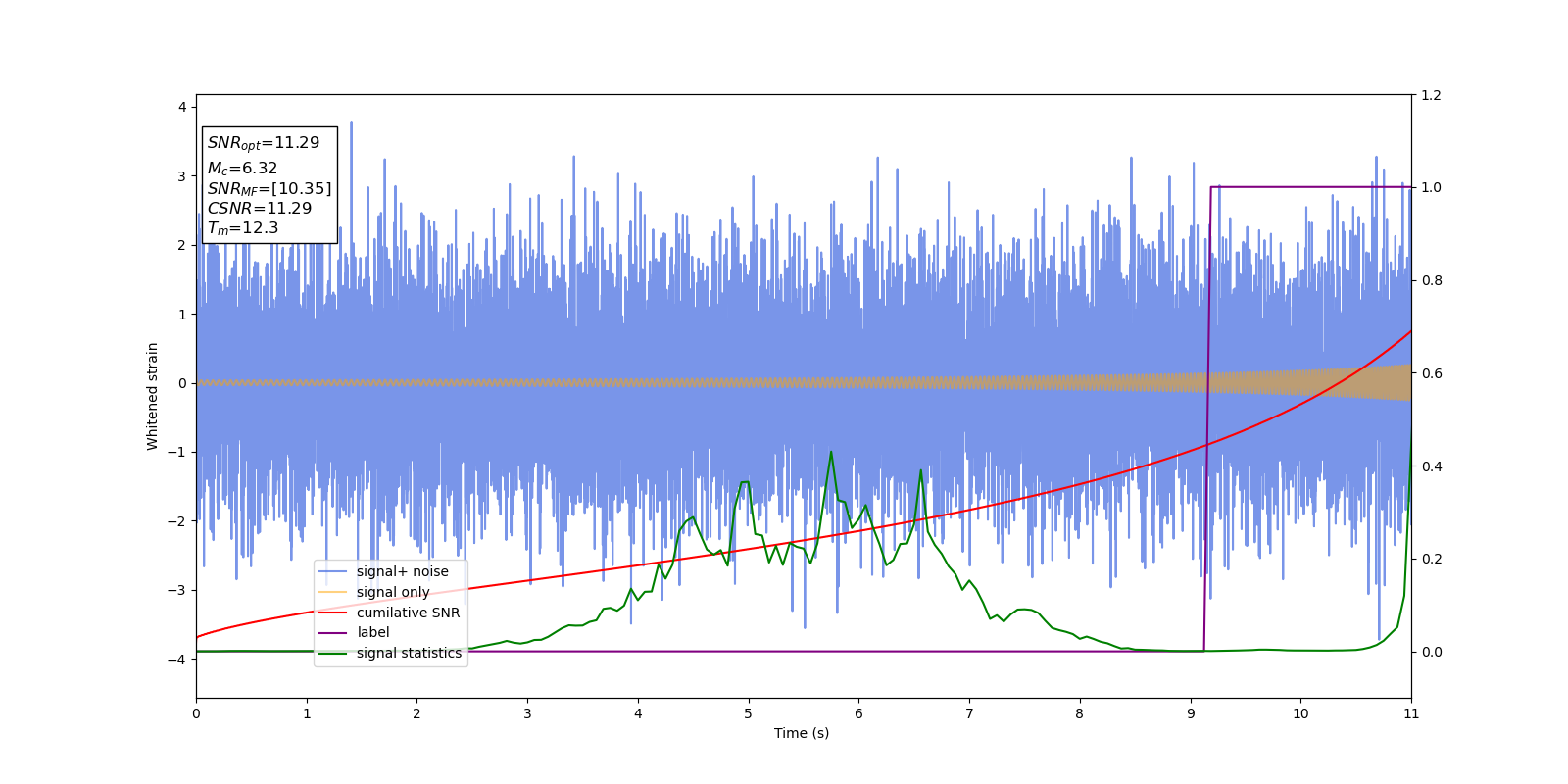Click the 'Time (s)' x-axis label
This screenshot has height=784, width=1568.
pos(802,733)
